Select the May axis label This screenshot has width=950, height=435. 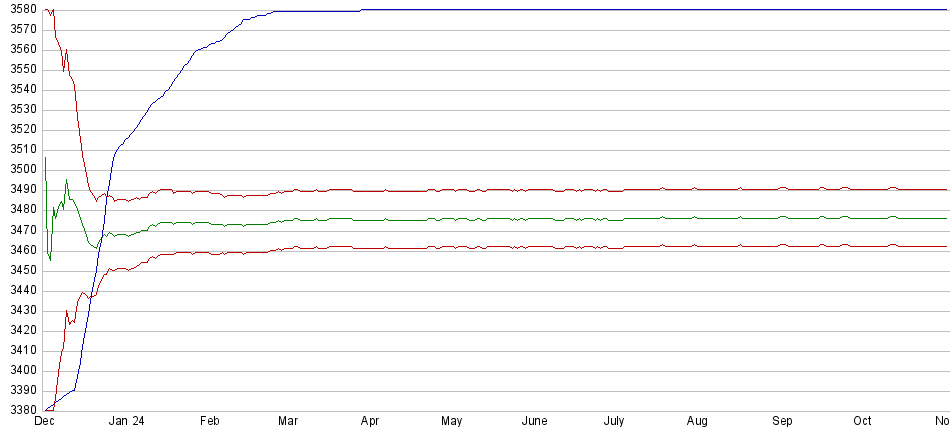click(x=452, y=422)
